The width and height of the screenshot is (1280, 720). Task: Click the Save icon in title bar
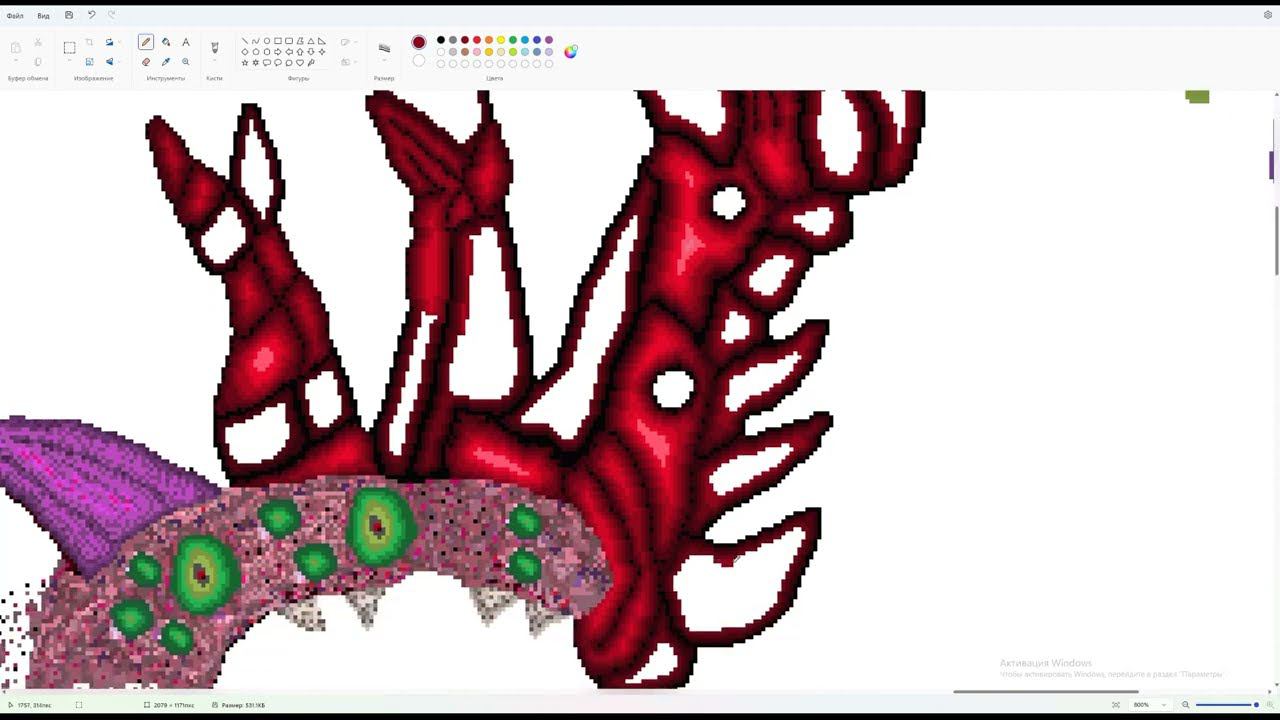[x=69, y=15]
